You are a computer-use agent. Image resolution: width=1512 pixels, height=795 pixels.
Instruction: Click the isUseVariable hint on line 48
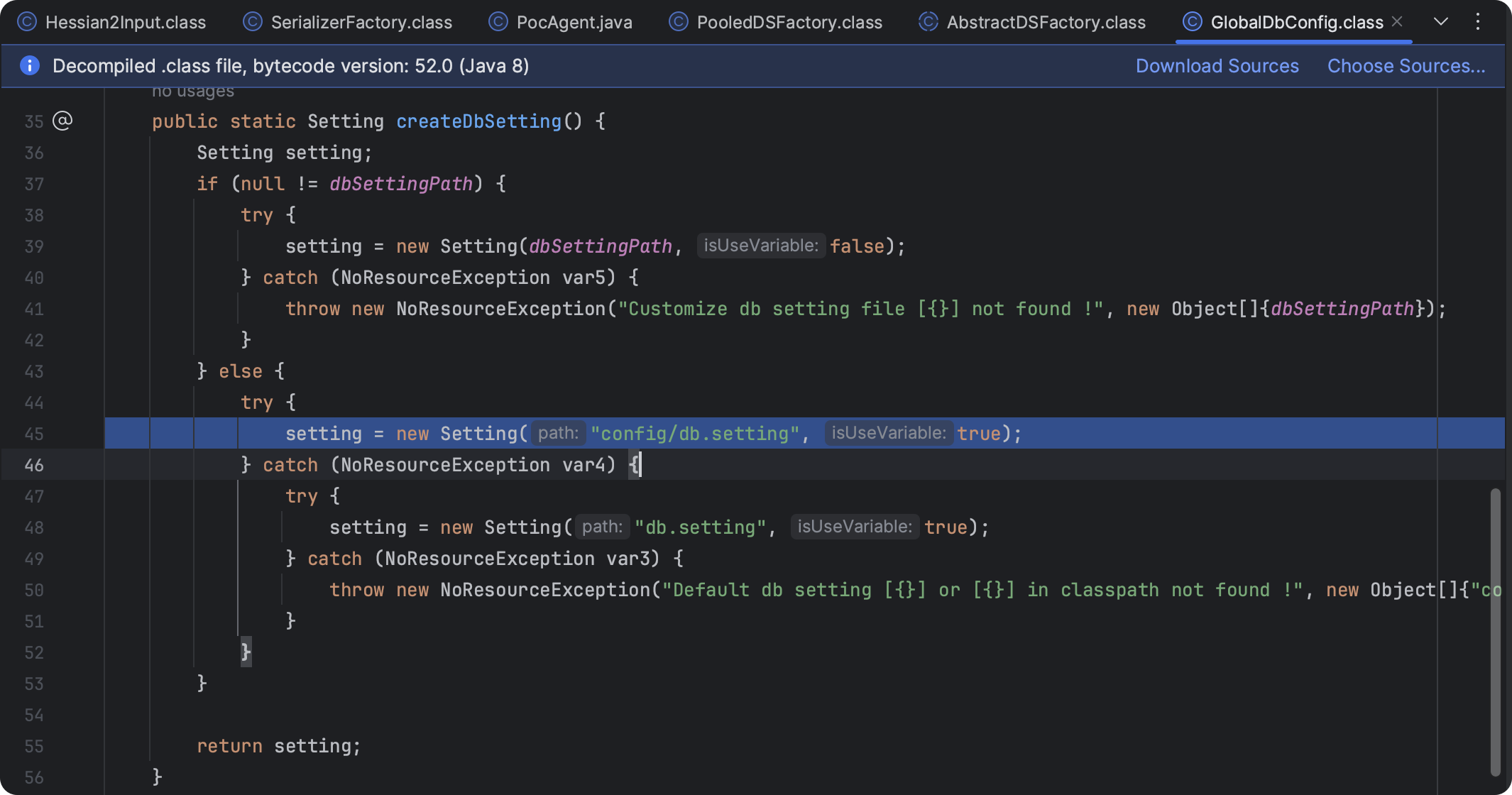[x=855, y=527]
